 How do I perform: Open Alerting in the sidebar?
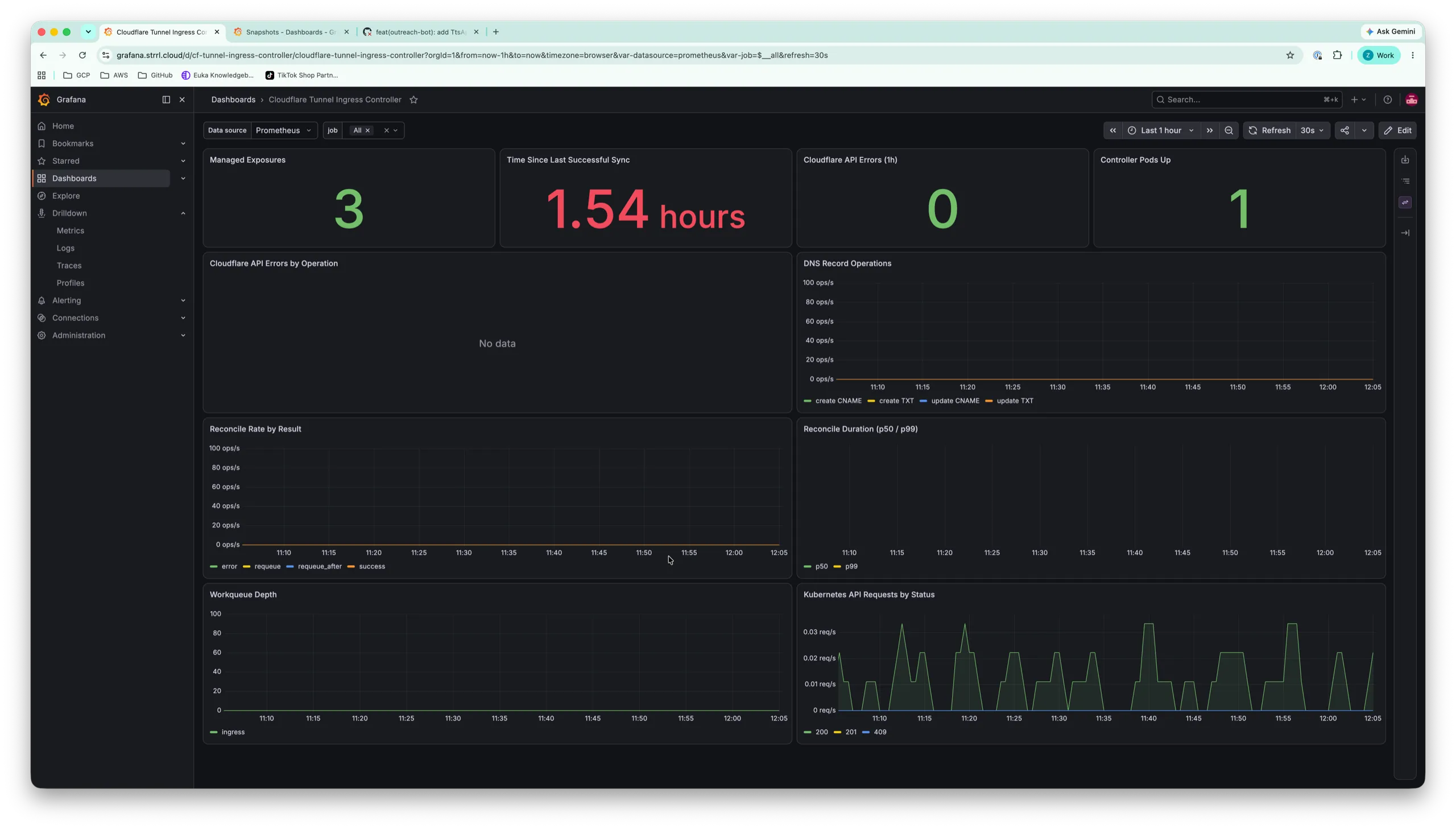coord(67,300)
